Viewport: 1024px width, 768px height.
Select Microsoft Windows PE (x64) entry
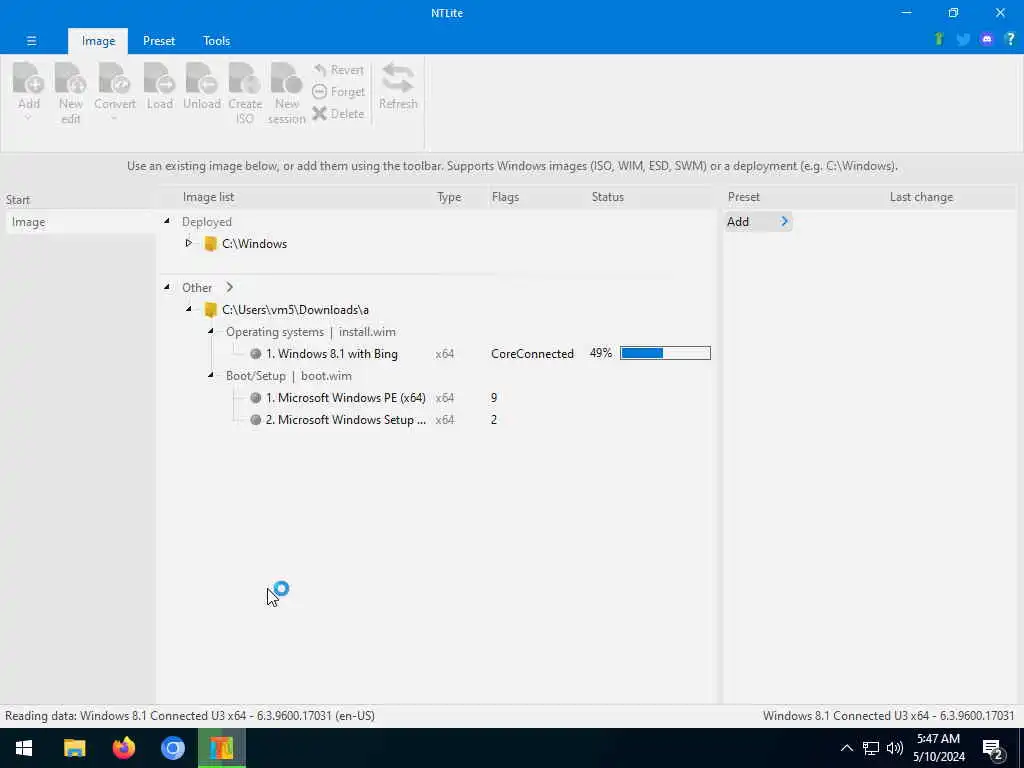click(x=345, y=398)
